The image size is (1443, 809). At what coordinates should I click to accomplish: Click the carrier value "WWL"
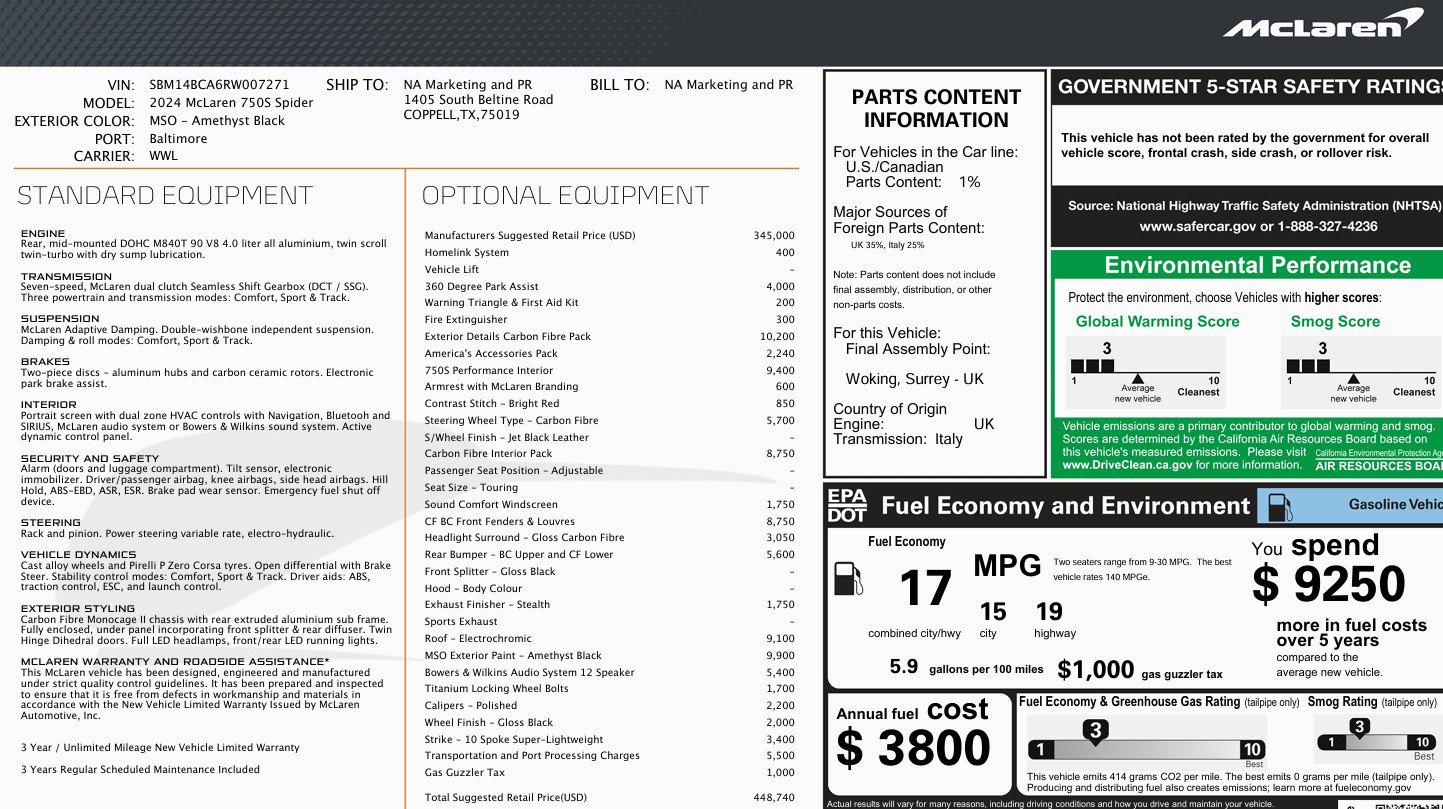pyautogui.click(x=163, y=157)
